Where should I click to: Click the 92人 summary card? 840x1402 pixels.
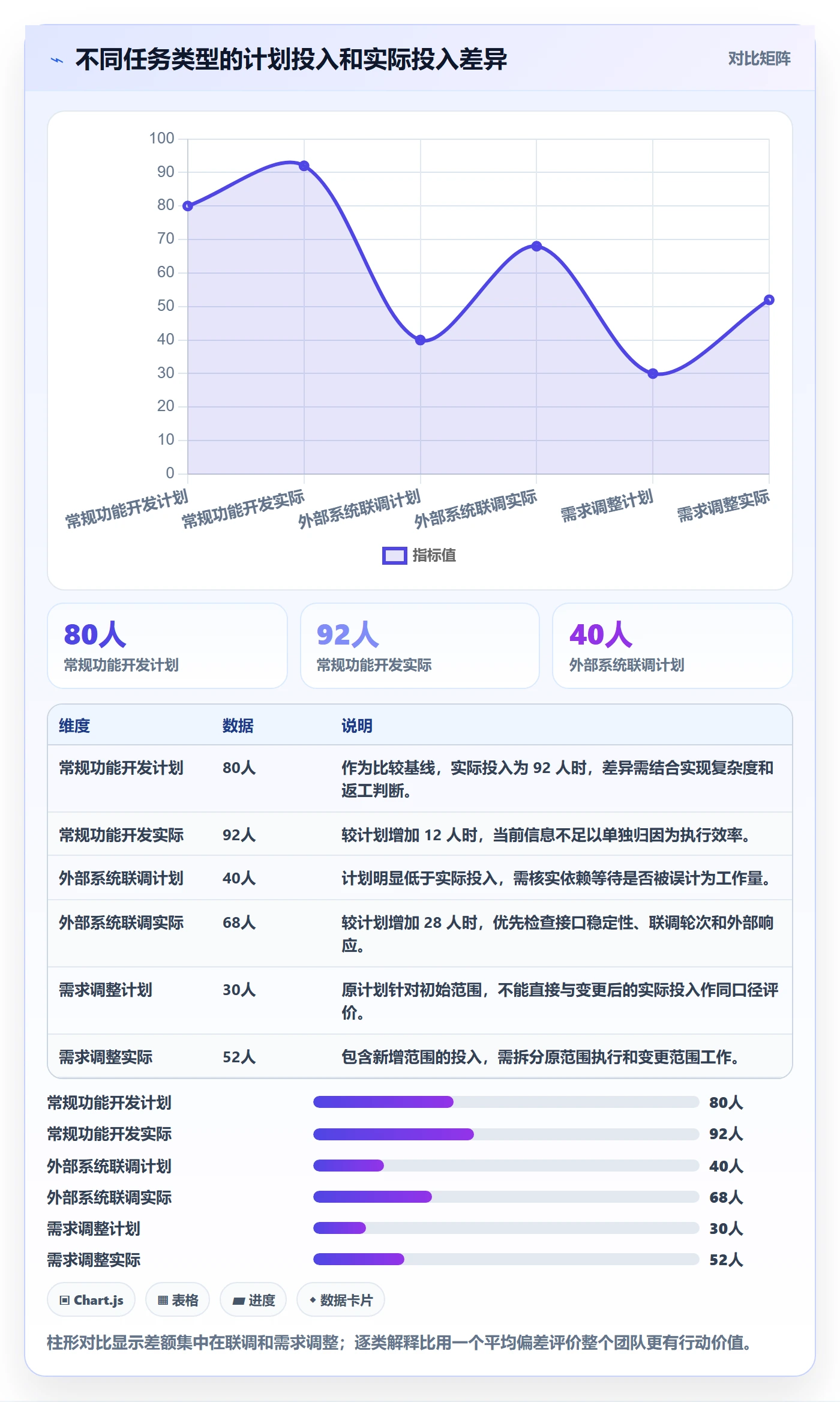pos(420,646)
